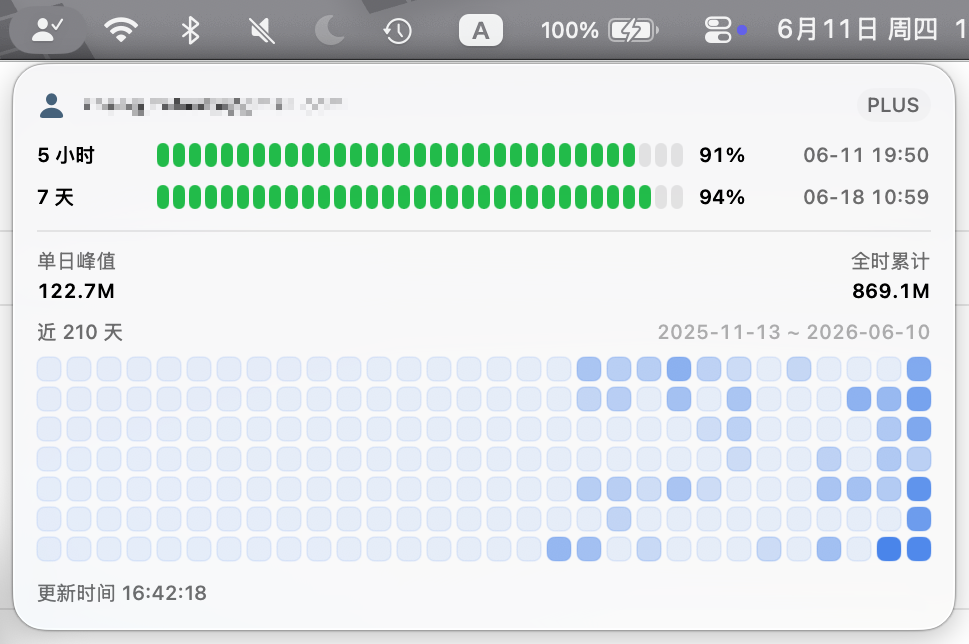The height and width of the screenshot is (644, 969).
Task: Click the 5 小时 usage progress bar
Action: tap(420, 155)
